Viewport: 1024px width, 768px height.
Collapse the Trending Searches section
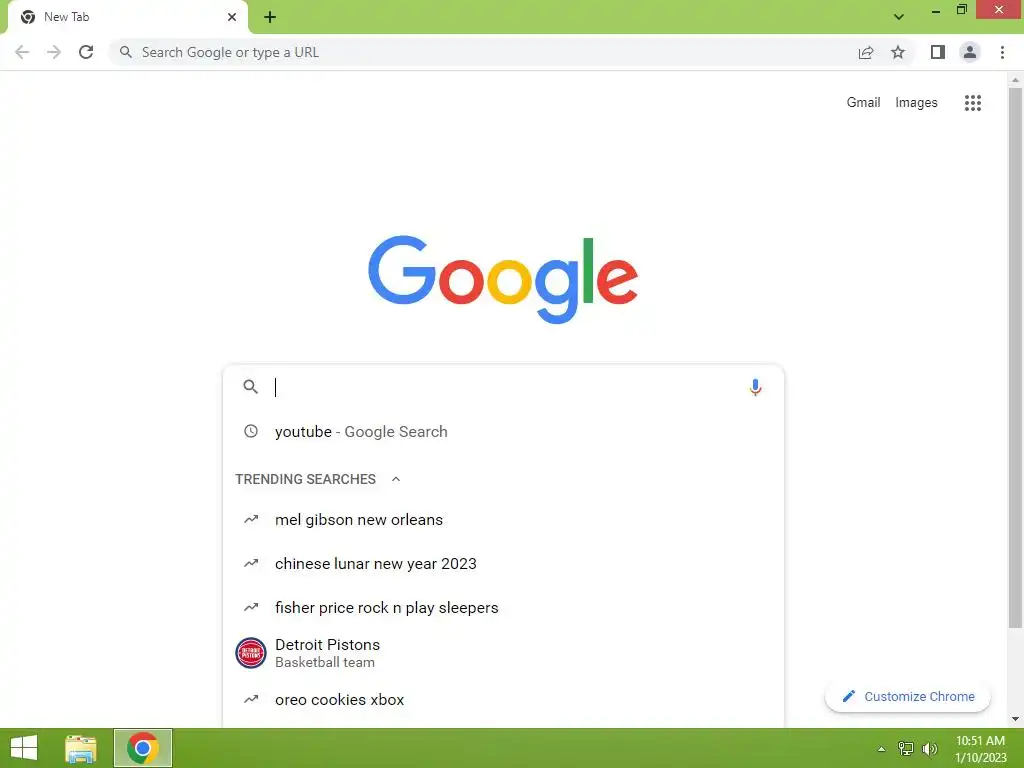pyautogui.click(x=396, y=479)
